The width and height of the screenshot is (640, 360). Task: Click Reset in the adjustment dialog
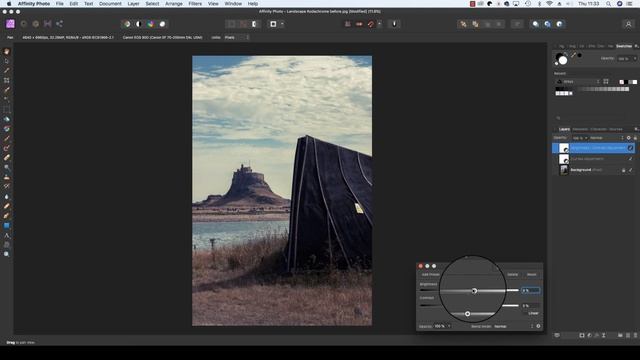(x=531, y=275)
